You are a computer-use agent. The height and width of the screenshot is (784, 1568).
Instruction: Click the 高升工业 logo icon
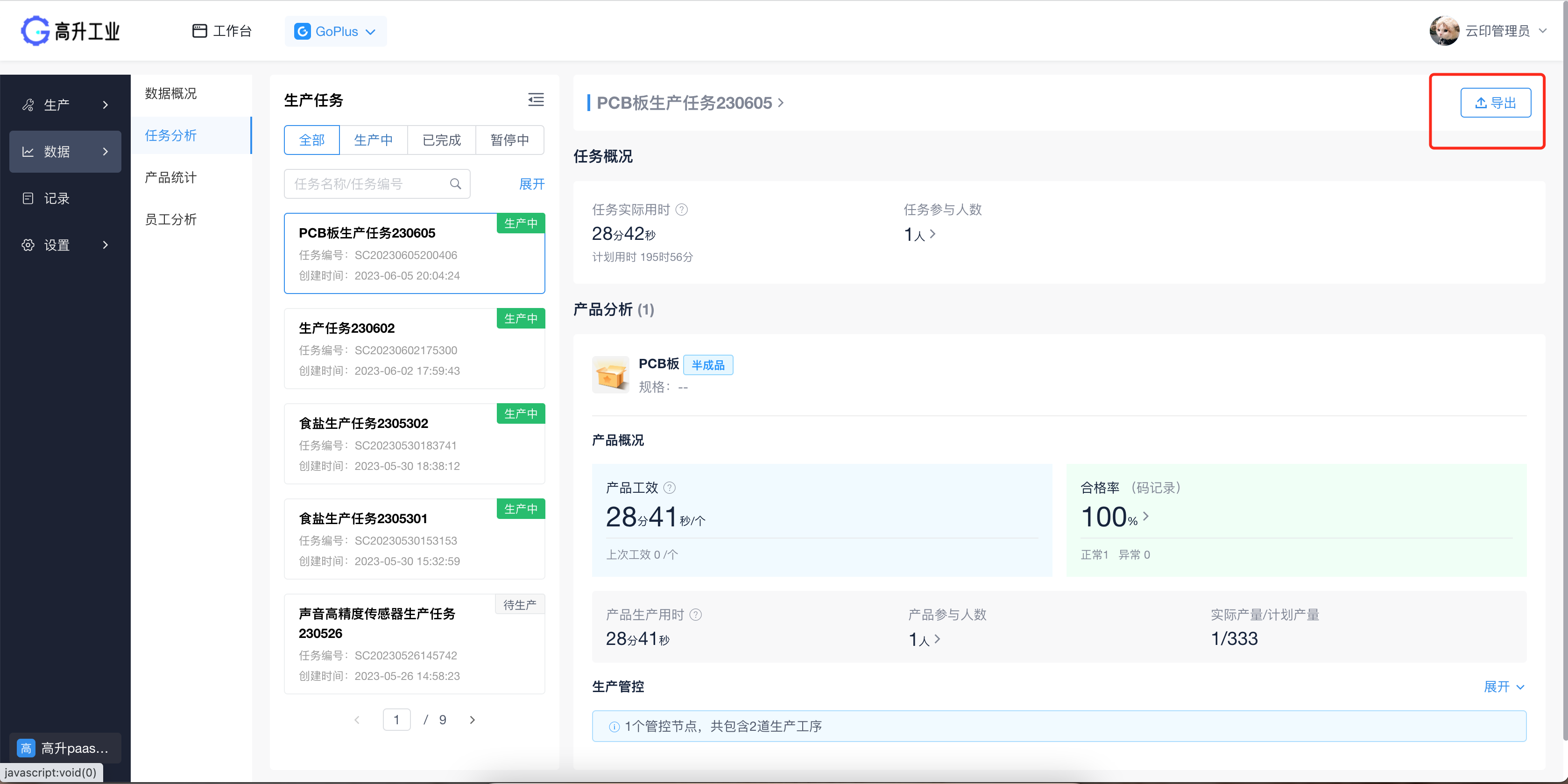(35, 30)
